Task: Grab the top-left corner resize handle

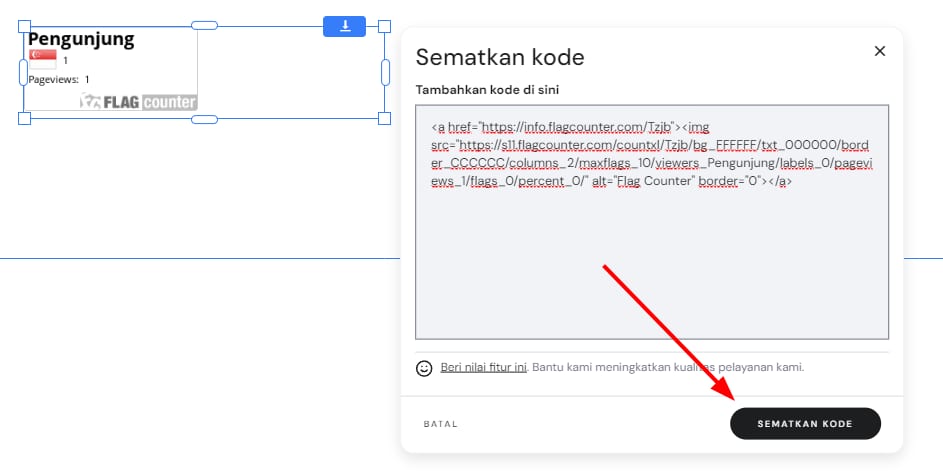Action: (x=24, y=25)
